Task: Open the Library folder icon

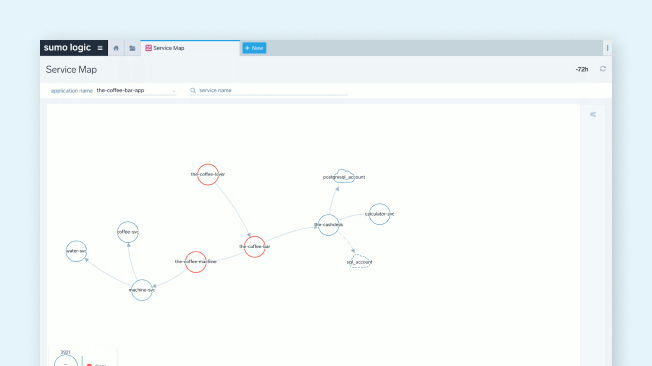Action: pyautogui.click(x=132, y=48)
